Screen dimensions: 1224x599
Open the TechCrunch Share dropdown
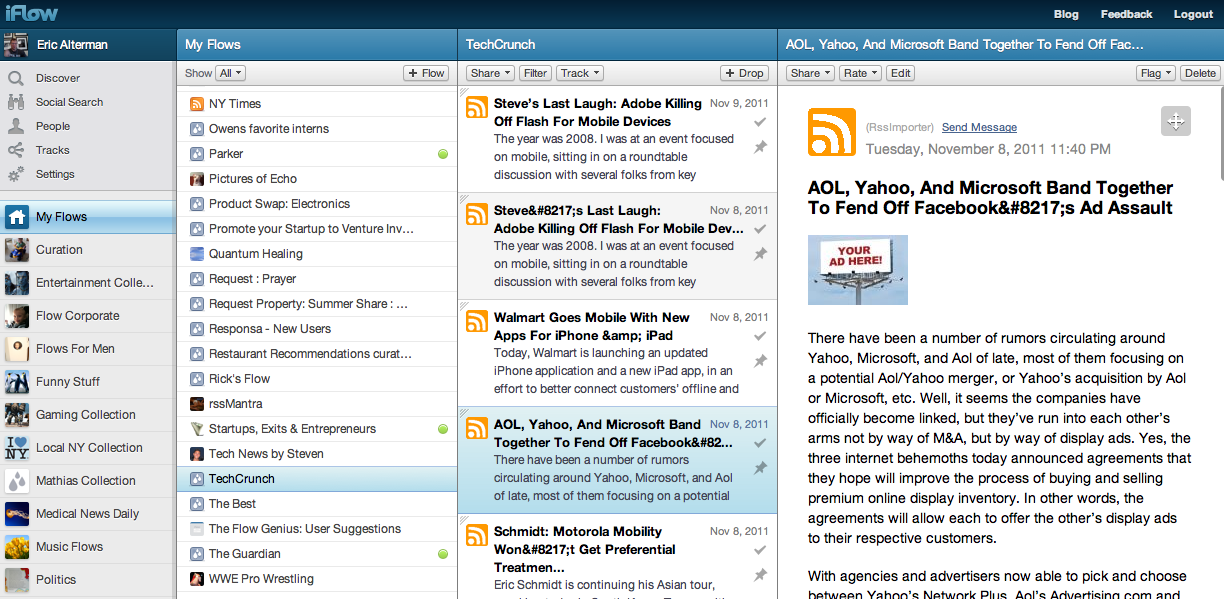(490, 73)
